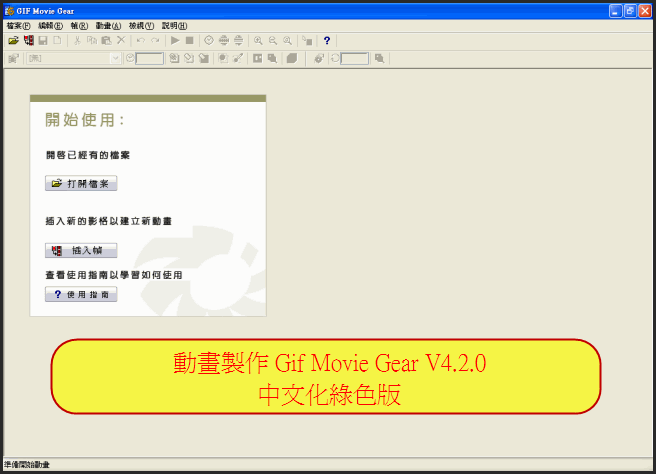Click the loop count input field
This screenshot has height=474, width=656.
pyautogui.click(x=355, y=59)
